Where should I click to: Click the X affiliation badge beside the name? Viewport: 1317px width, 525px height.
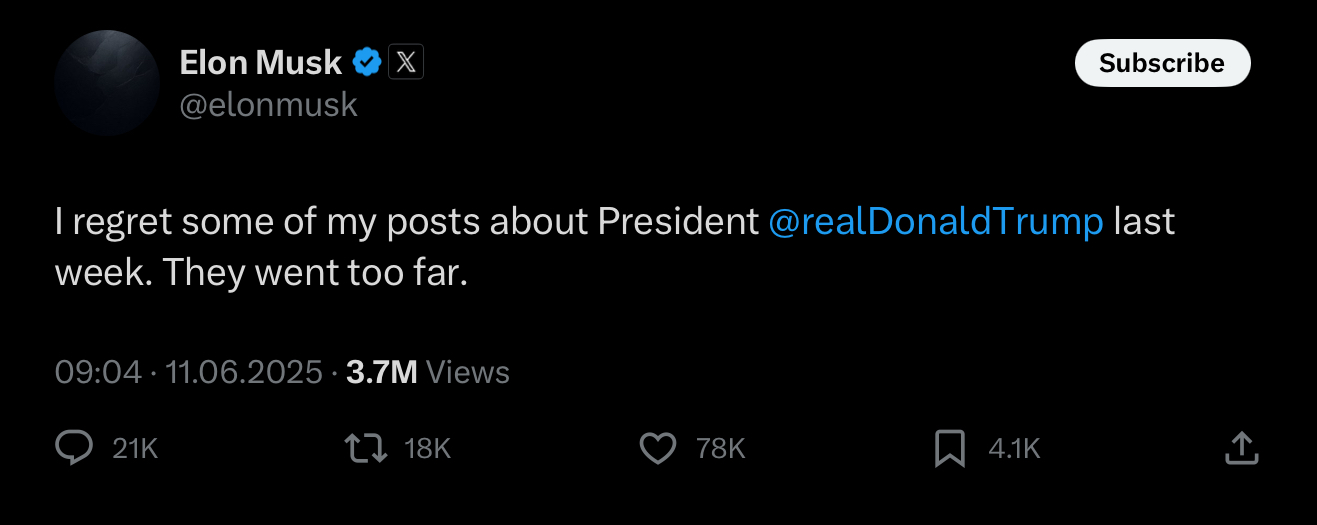click(x=404, y=63)
